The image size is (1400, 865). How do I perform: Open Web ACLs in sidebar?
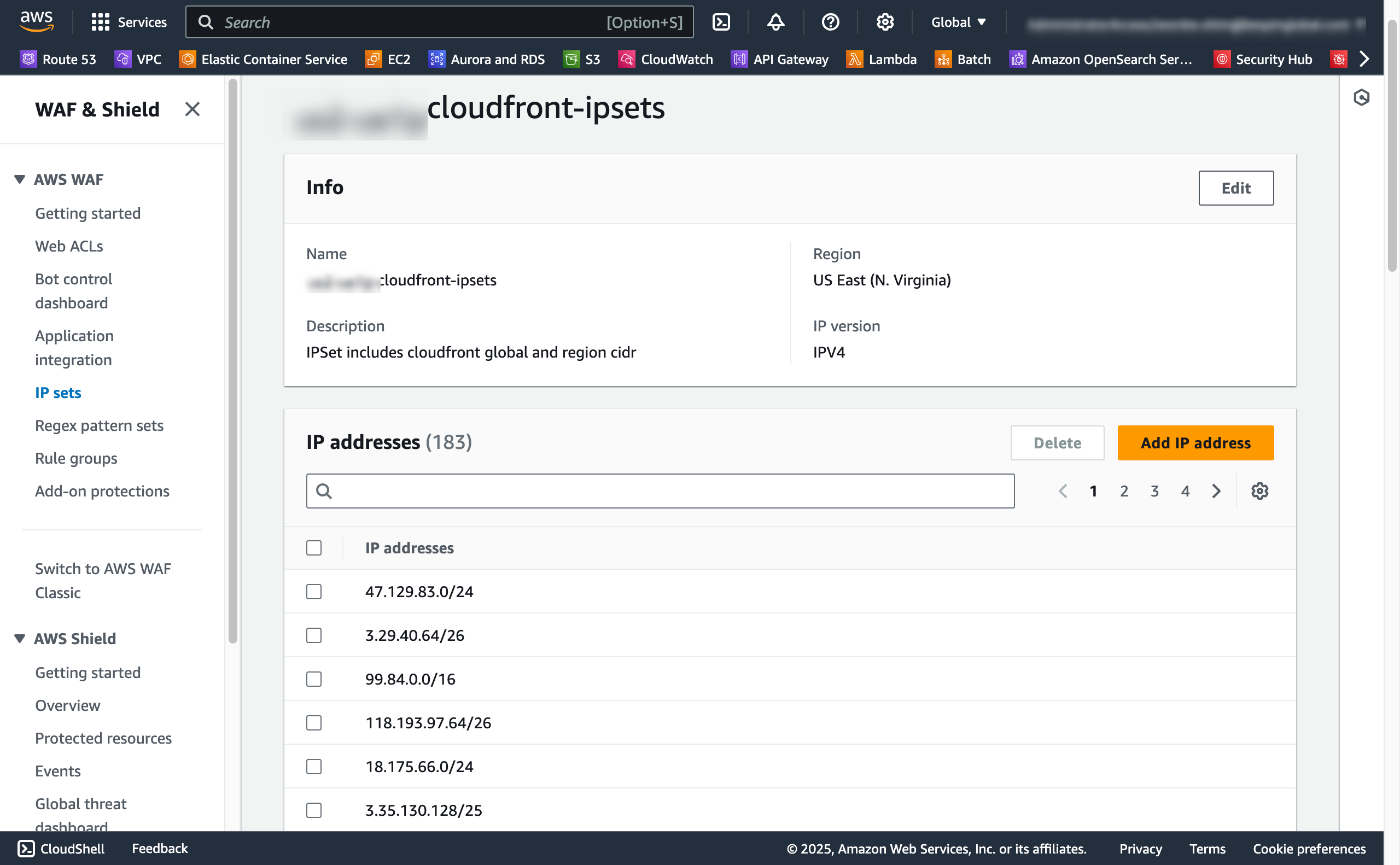(x=69, y=246)
